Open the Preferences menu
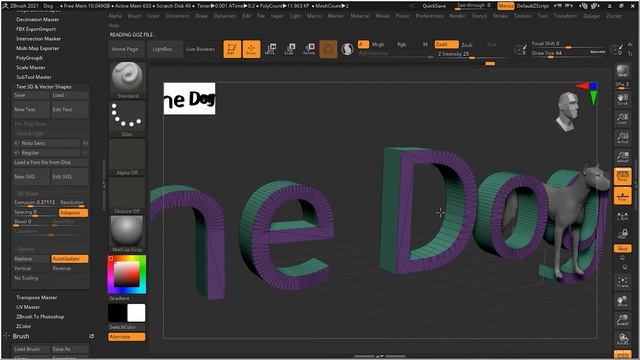640x360 pixels. click(x=429, y=16)
